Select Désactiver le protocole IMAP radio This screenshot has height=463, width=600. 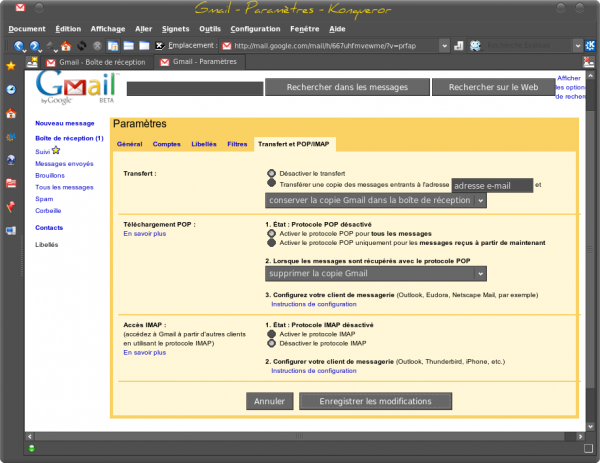[271, 343]
